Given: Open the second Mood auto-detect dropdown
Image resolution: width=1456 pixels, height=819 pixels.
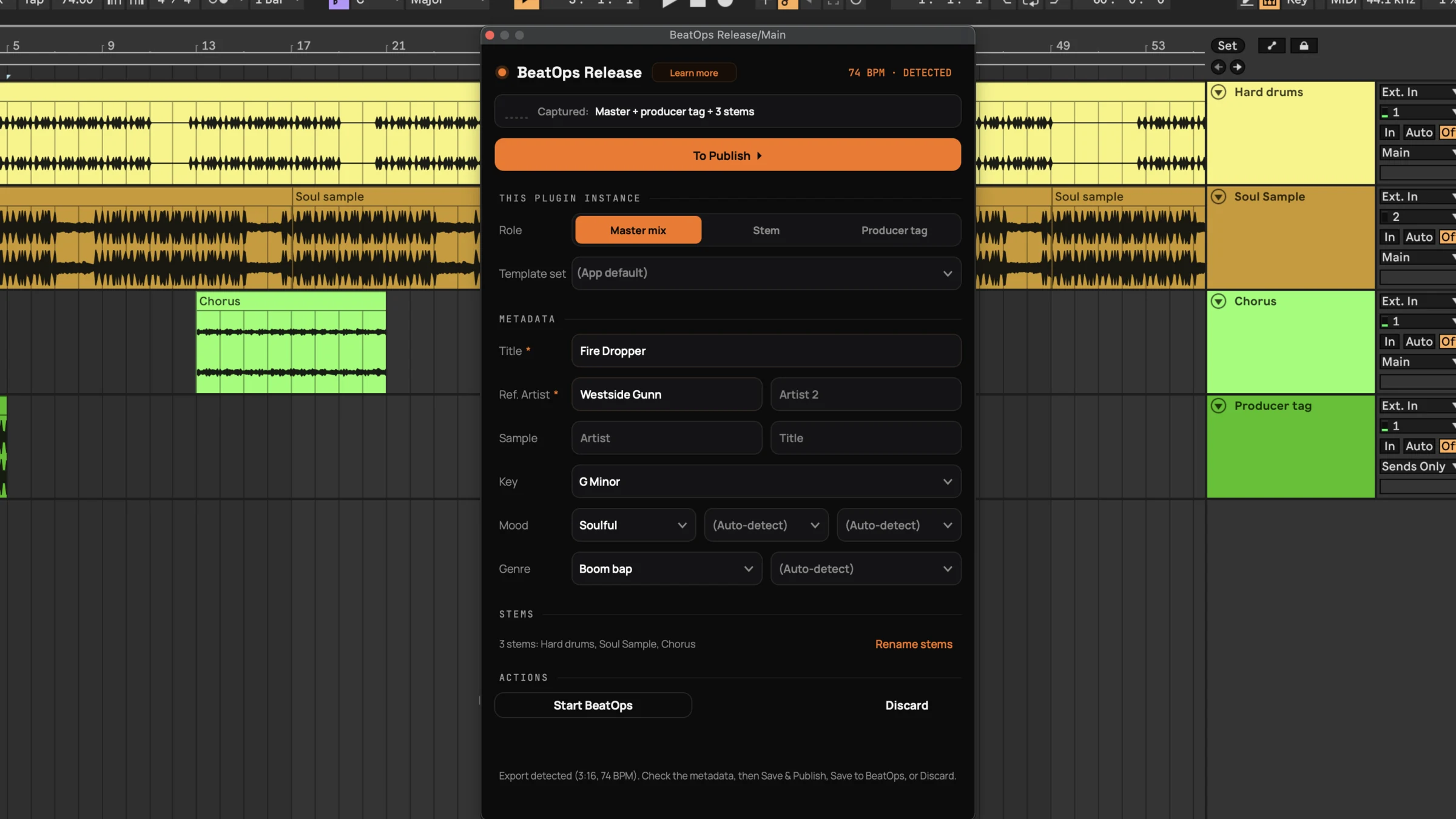Looking at the screenshot, I should 766,525.
